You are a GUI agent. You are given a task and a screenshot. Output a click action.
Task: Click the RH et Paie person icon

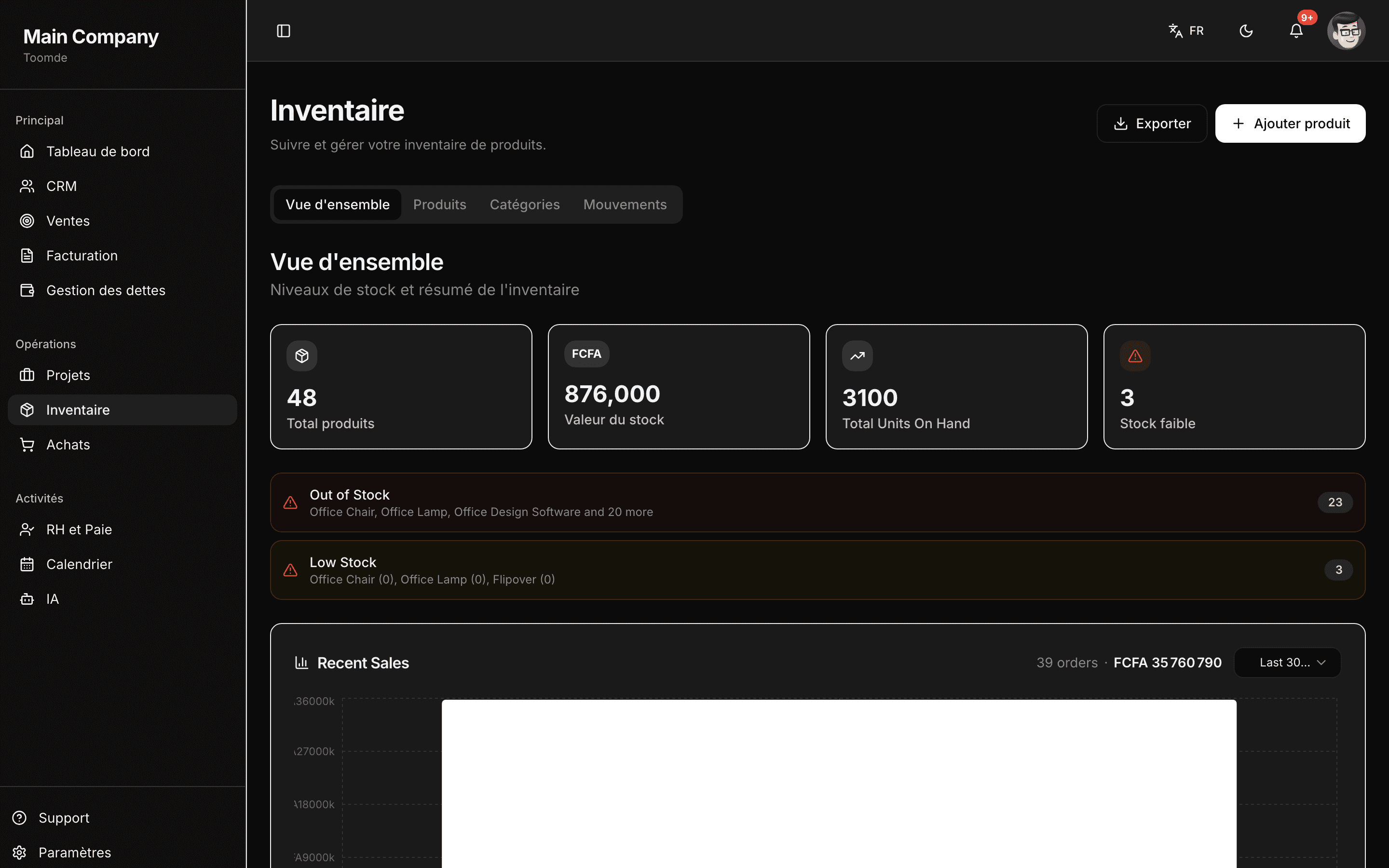[27, 529]
